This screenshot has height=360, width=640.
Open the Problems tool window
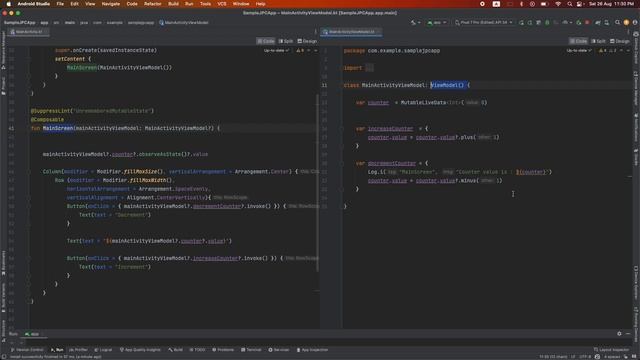[223, 350]
